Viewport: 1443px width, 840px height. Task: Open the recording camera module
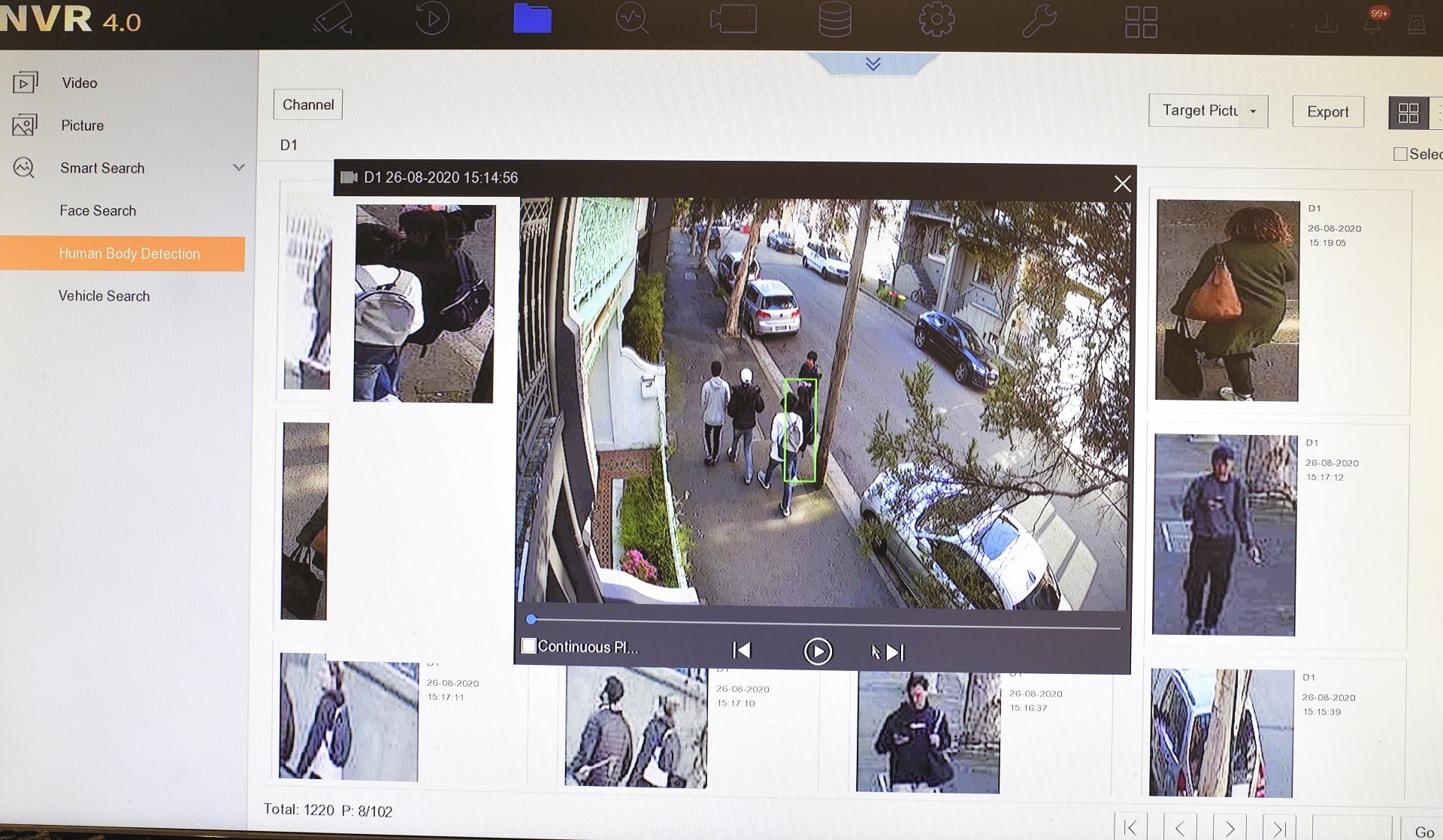(733, 19)
